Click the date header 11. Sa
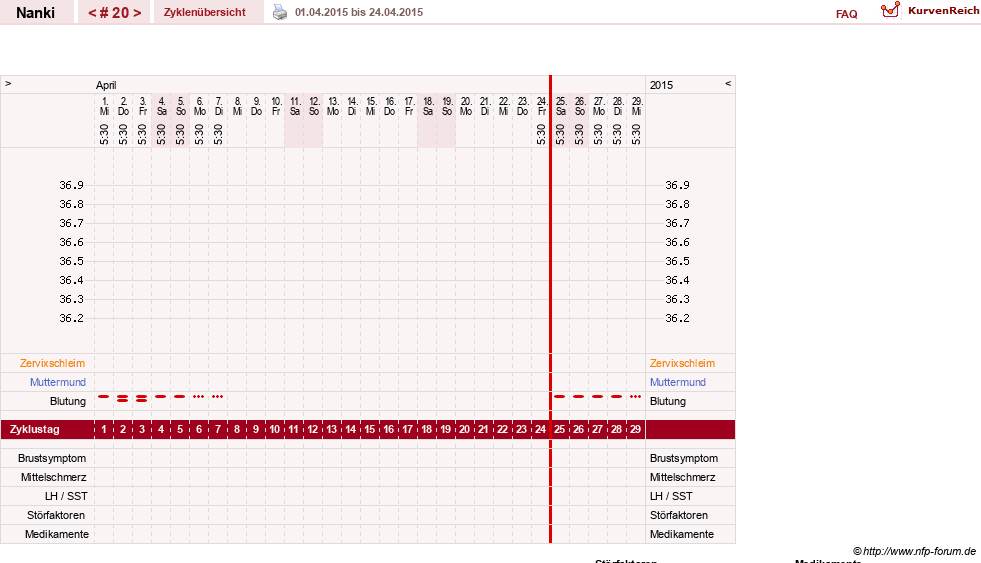This screenshot has height=563, width=981. (x=295, y=106)
